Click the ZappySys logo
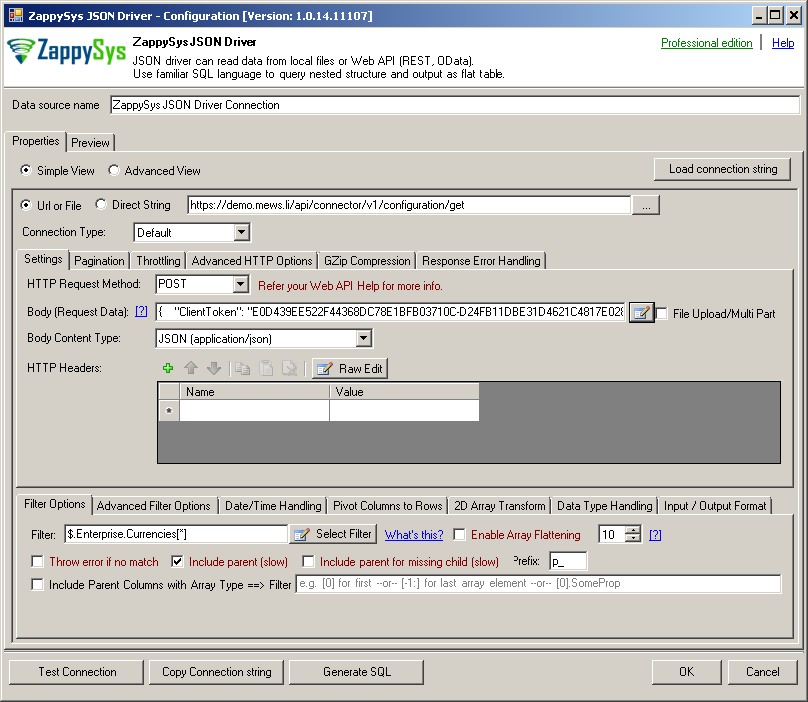 click(x=63, y=52)
